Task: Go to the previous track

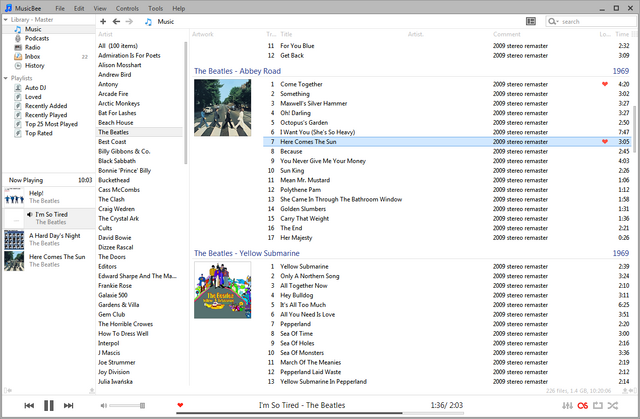Action: coord(26,405)
